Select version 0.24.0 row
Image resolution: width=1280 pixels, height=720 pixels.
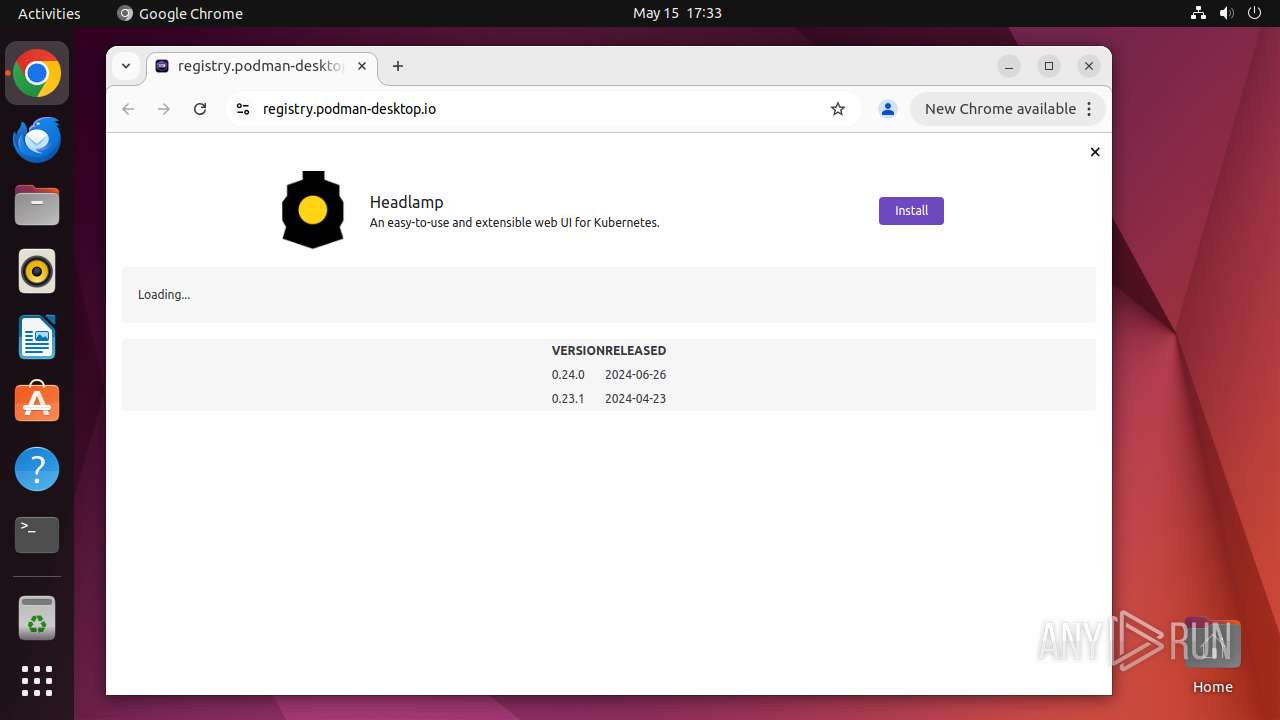point(609,375)
